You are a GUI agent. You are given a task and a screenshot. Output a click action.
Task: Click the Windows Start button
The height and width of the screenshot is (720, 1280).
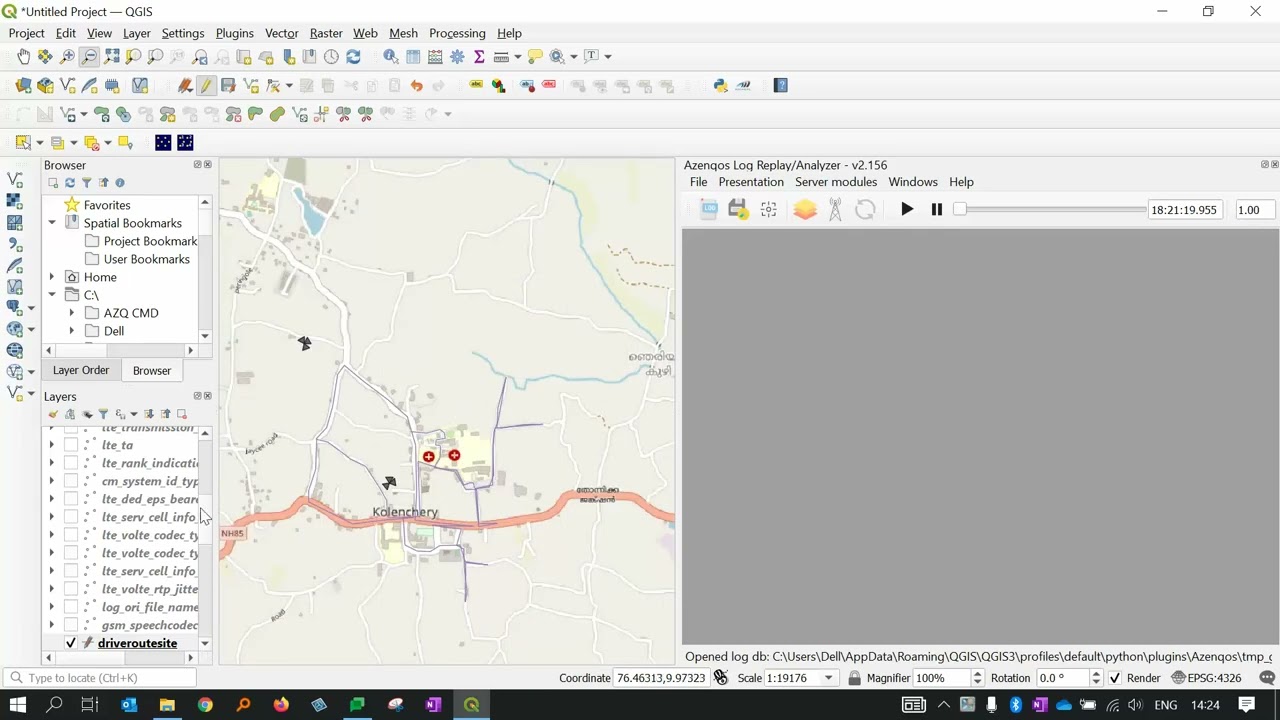click(17, 705)
